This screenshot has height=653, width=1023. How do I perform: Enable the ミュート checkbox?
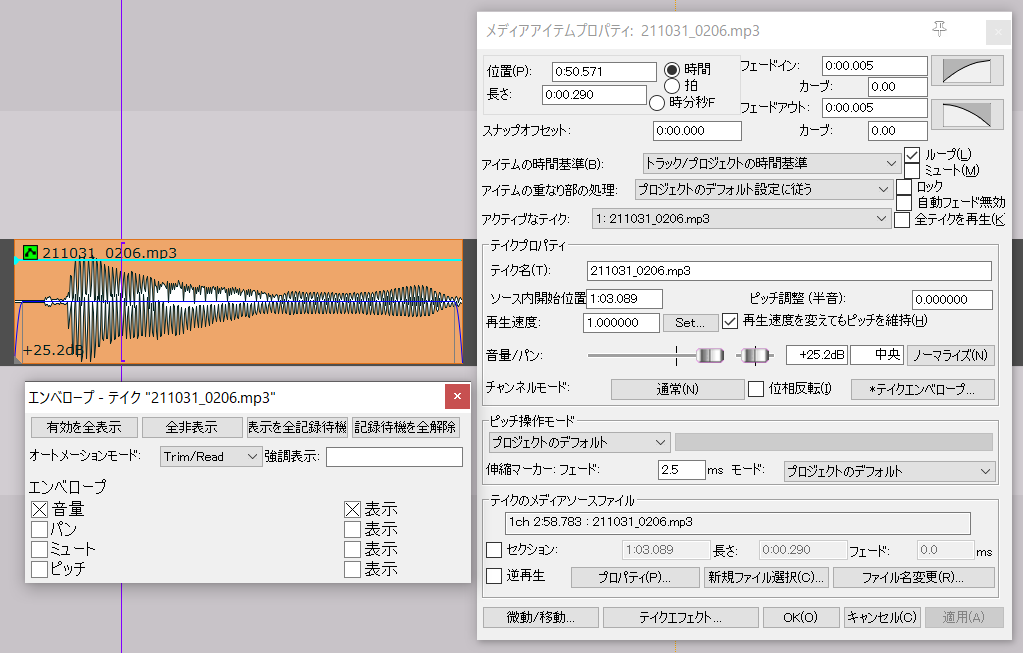(911, 169)
